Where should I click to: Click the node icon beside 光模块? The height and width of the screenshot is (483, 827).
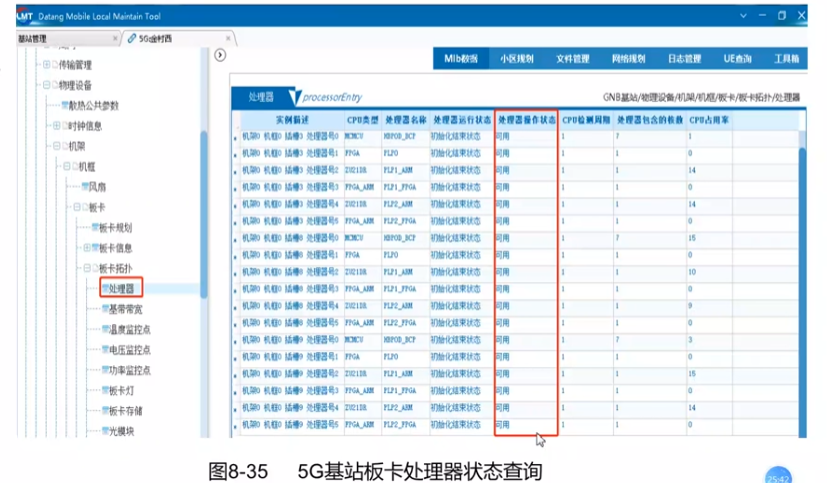(x=105, y=431)
